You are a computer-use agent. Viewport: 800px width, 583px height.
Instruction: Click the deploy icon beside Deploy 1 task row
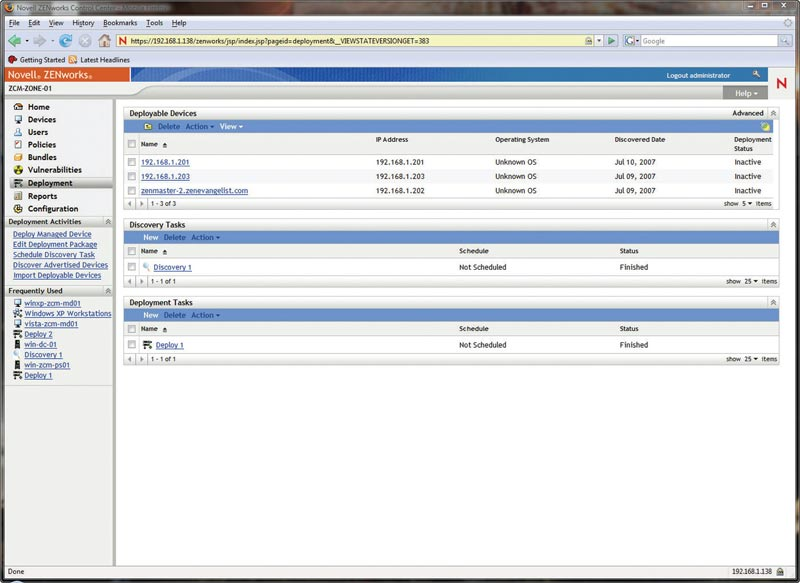pos(147,345)
